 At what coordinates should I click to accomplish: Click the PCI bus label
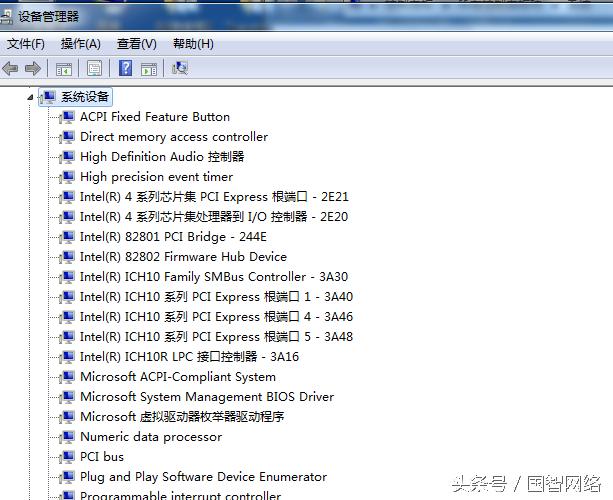pos(102,457)
